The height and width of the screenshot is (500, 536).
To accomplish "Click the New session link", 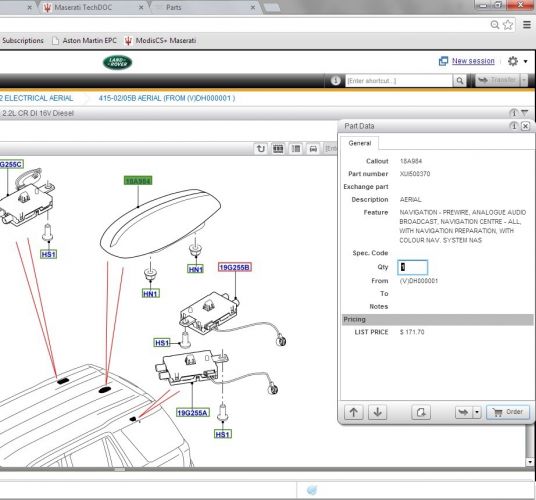I will tap(473, 61).
